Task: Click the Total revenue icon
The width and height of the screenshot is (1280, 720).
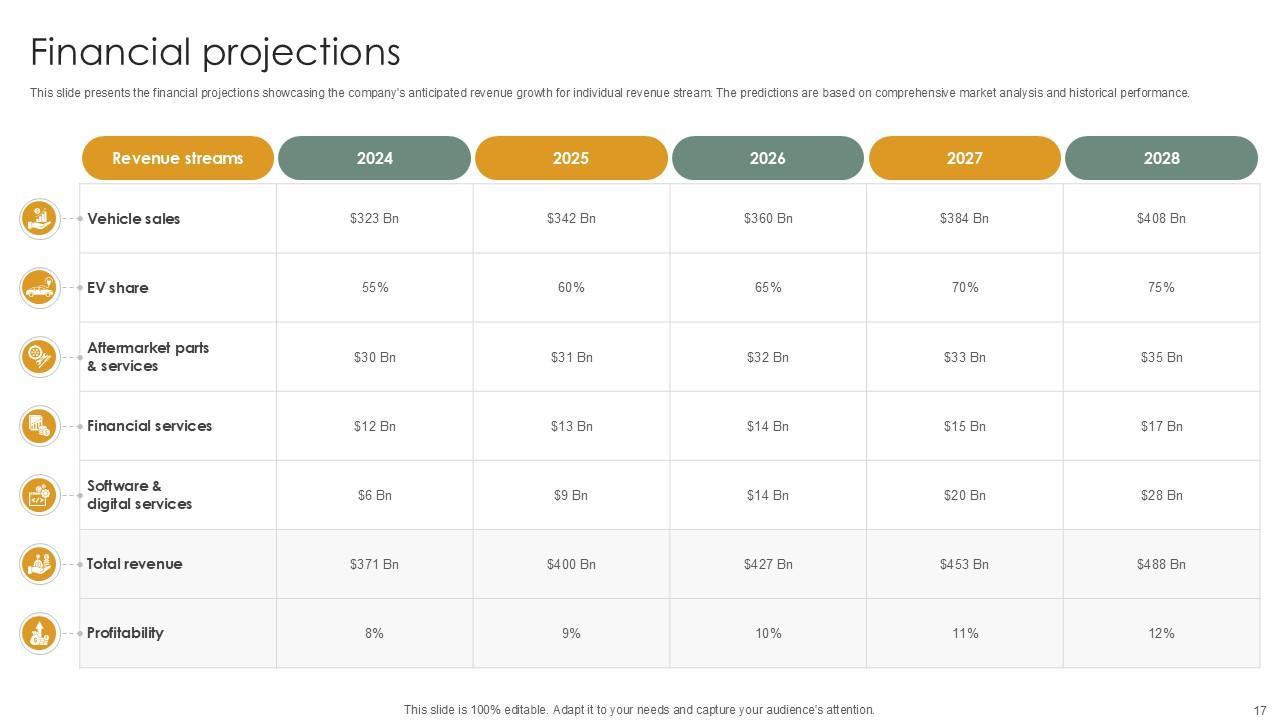Action: tap(39, 564)
